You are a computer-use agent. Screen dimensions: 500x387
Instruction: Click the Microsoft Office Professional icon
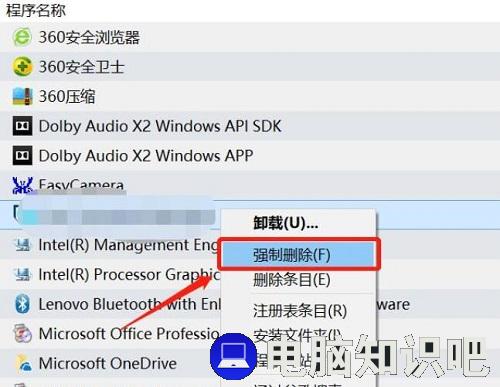click(x=22, y=333)
